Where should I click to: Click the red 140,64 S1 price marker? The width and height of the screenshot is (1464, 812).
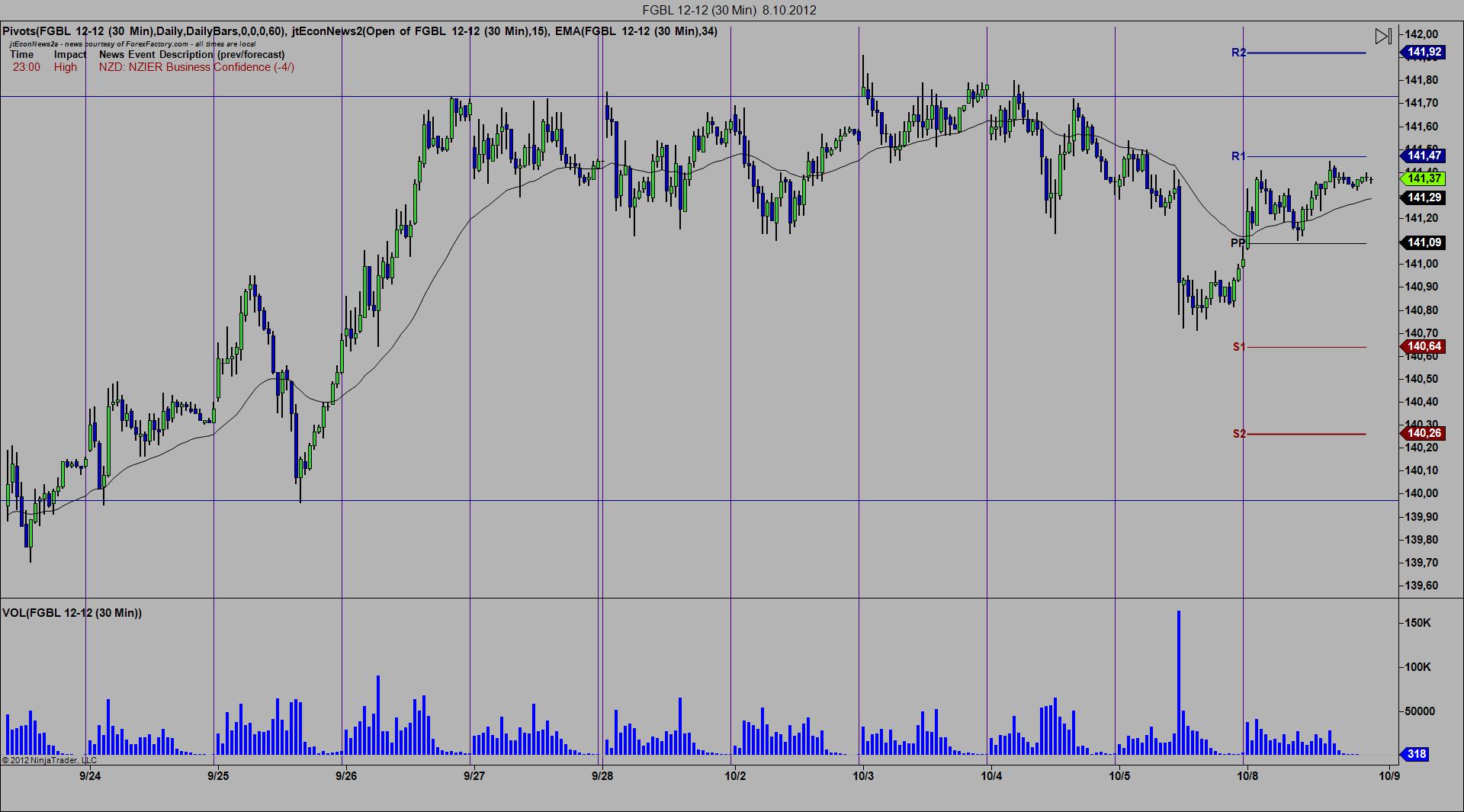pos(1422,347)
